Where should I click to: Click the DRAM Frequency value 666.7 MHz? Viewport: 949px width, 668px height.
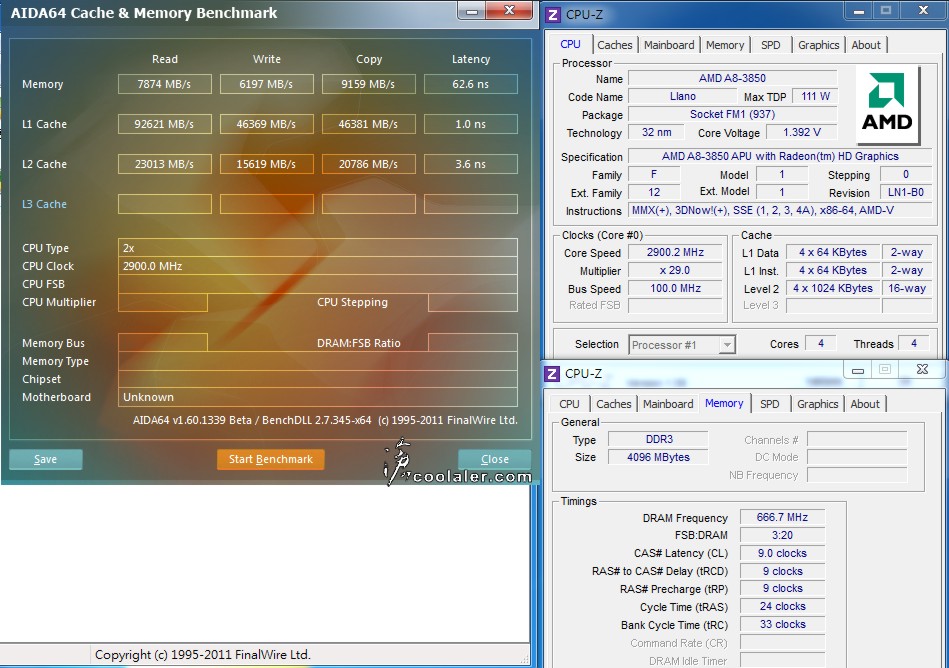click(x=783, y=517)
